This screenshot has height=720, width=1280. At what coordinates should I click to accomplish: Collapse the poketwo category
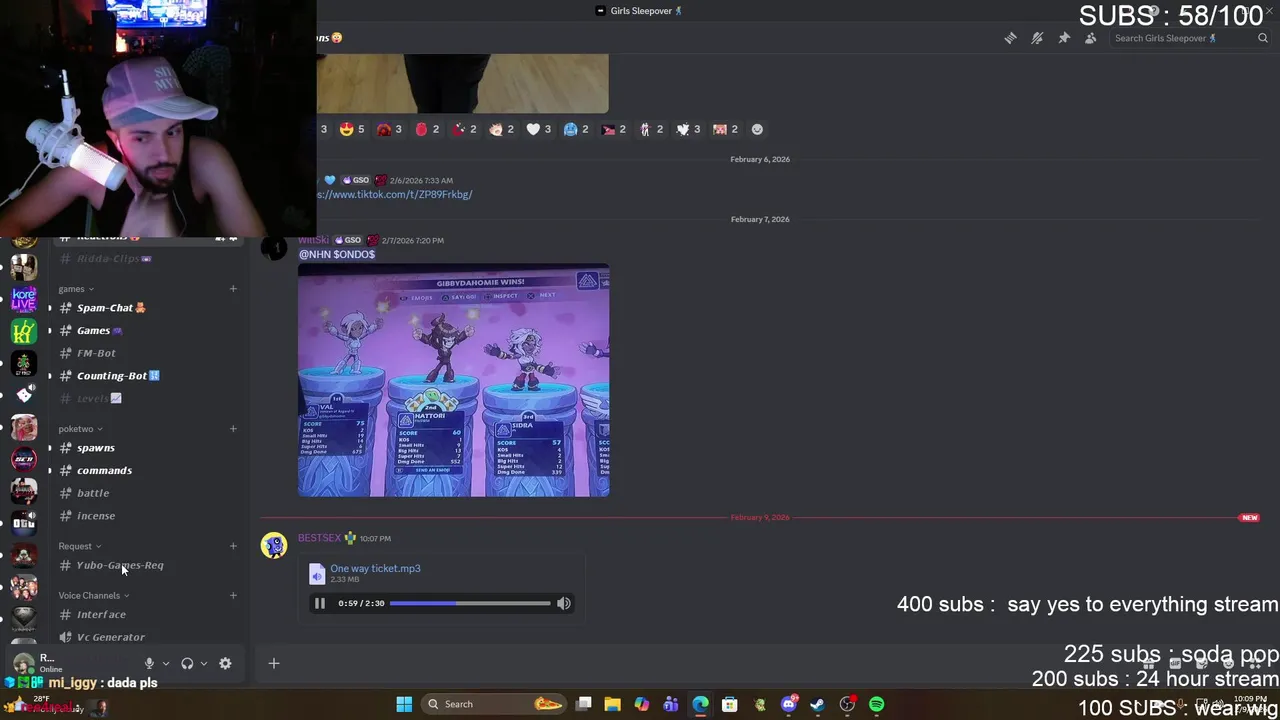[80, 429]
